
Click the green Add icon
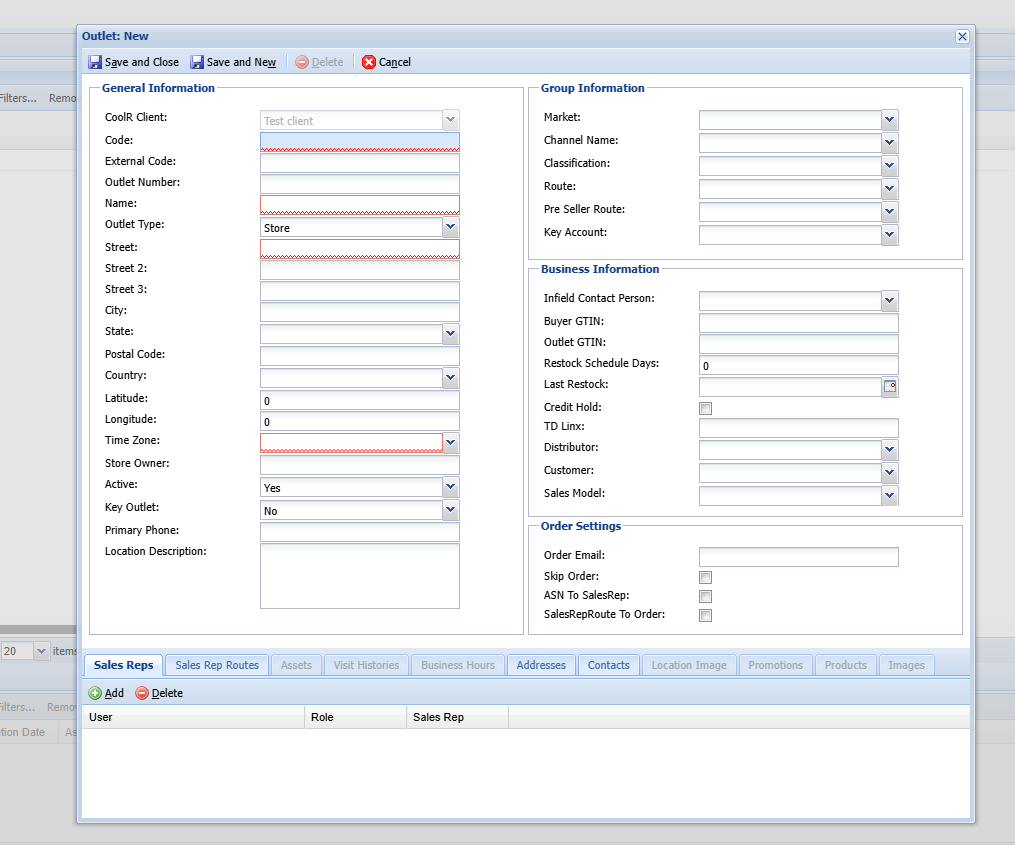95,693
